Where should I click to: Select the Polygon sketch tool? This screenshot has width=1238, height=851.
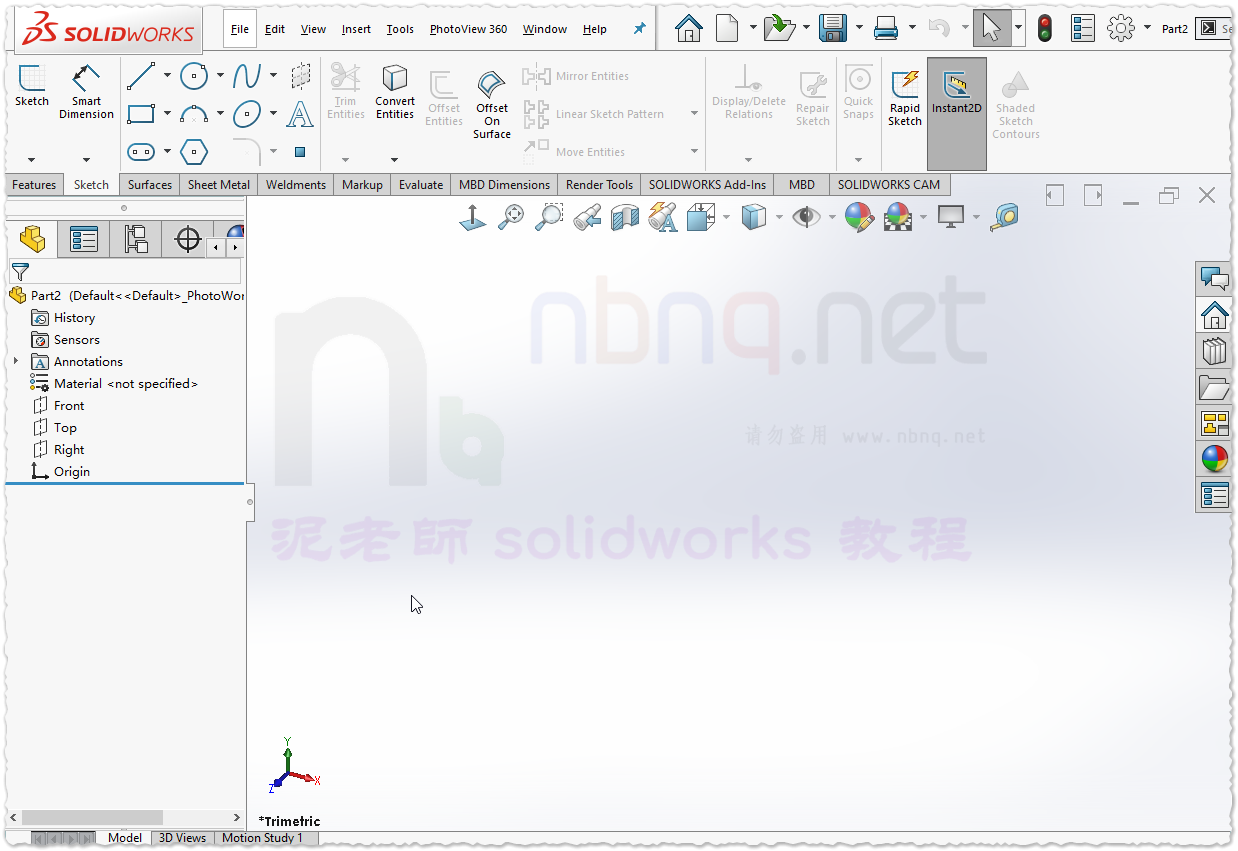tap(194, 152)
